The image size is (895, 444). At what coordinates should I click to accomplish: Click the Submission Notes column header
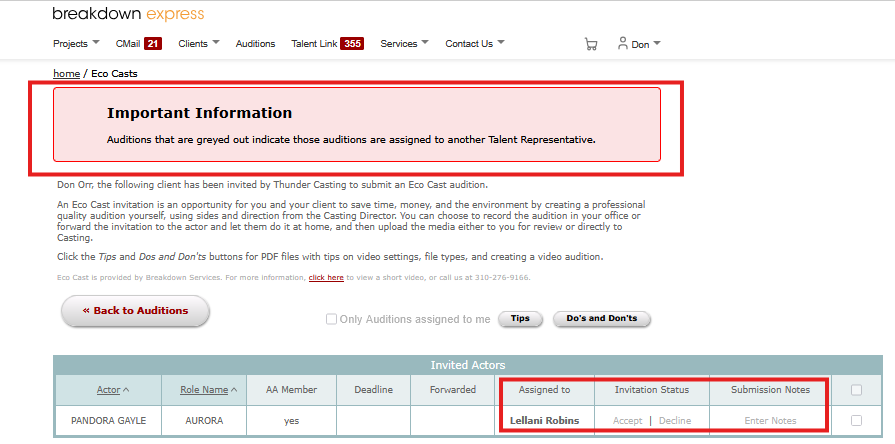[770, 390]
